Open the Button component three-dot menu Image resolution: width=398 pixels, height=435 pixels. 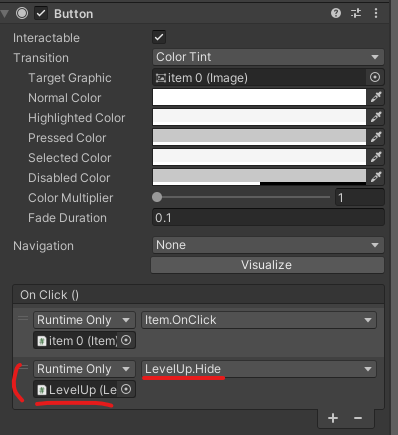point(376,13)
